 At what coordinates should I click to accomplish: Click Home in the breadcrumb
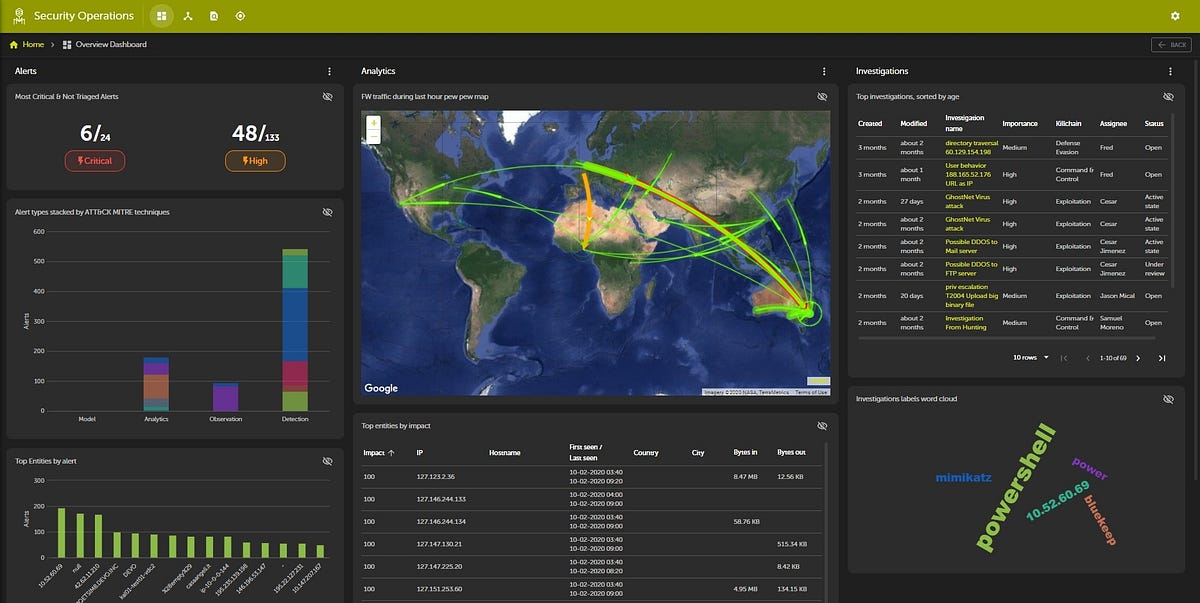pos(33,44)
